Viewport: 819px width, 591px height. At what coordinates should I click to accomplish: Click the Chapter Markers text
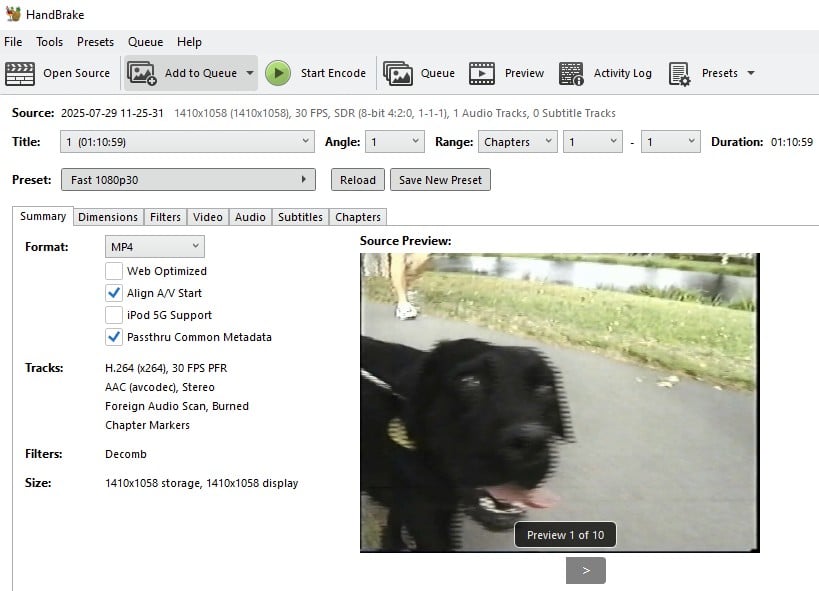coord(147,425)
